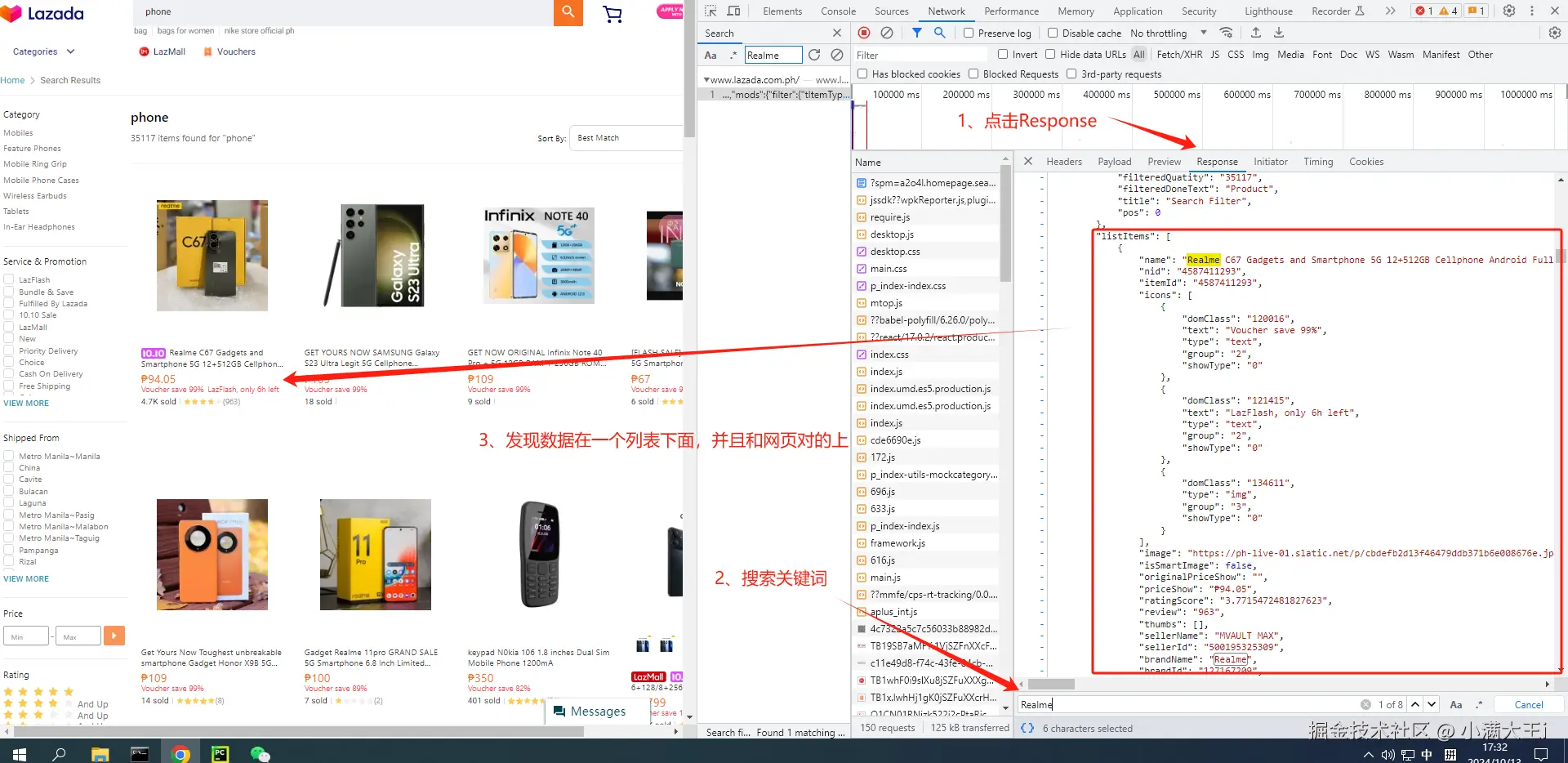The height and width of the screenshot is (763, 1568).
Task: Cancel the Response search bar
Action: click(1529, 704)
